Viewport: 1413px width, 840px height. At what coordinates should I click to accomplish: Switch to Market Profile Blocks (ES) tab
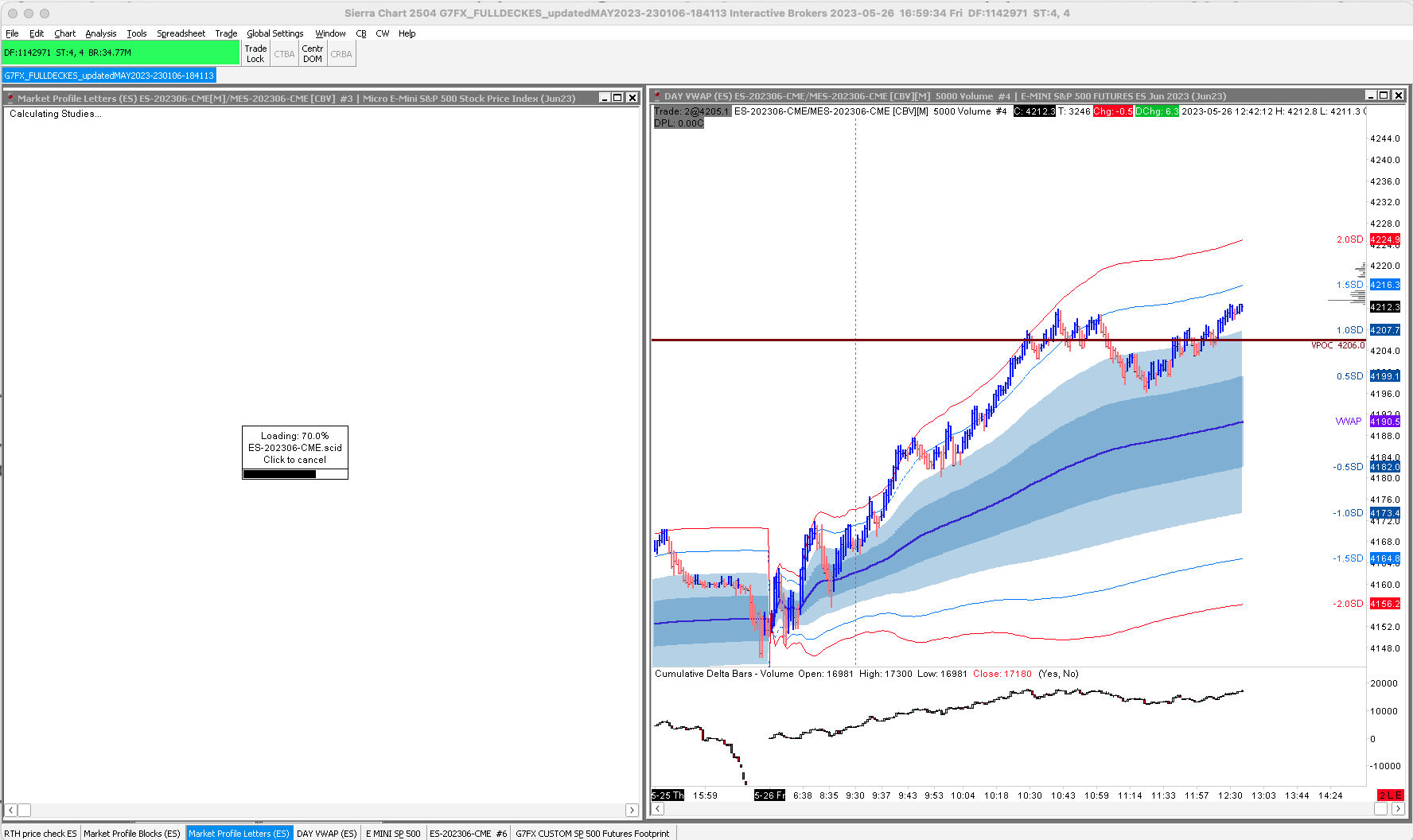coord(132,834)
